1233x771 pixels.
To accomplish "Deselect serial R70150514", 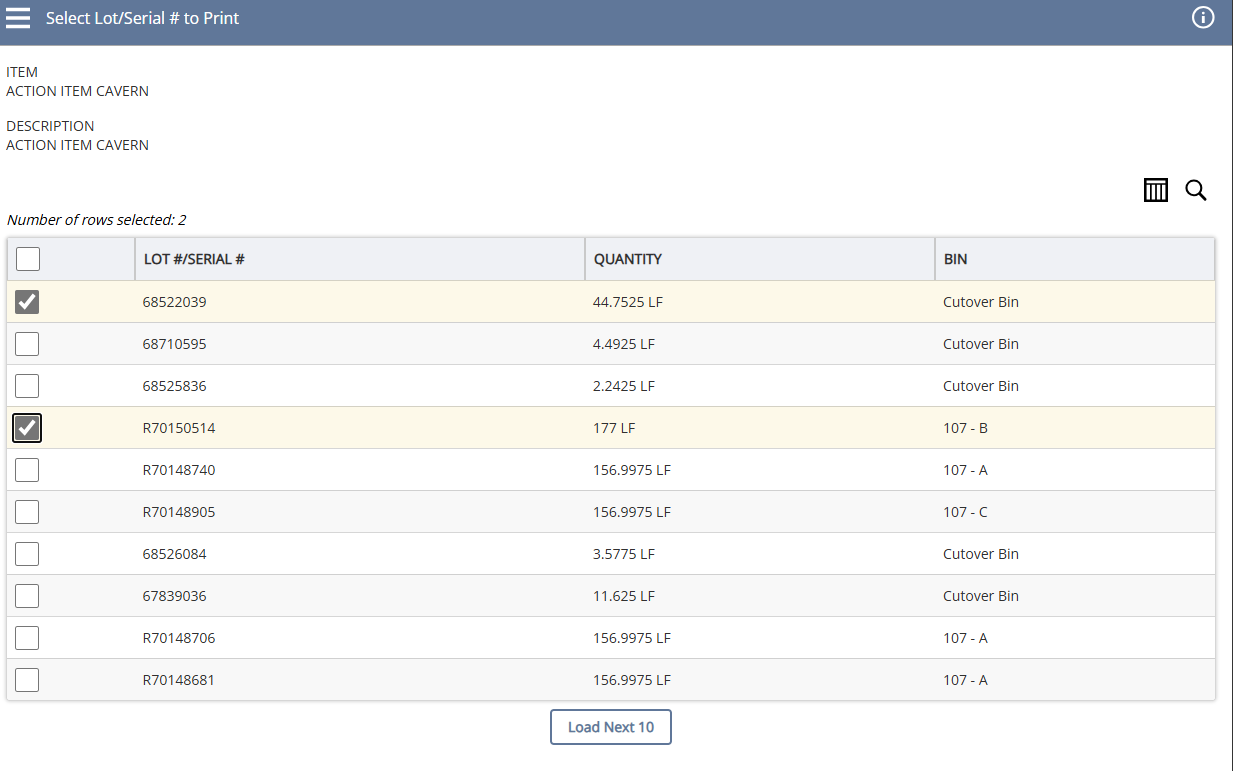I will [27, 428].
